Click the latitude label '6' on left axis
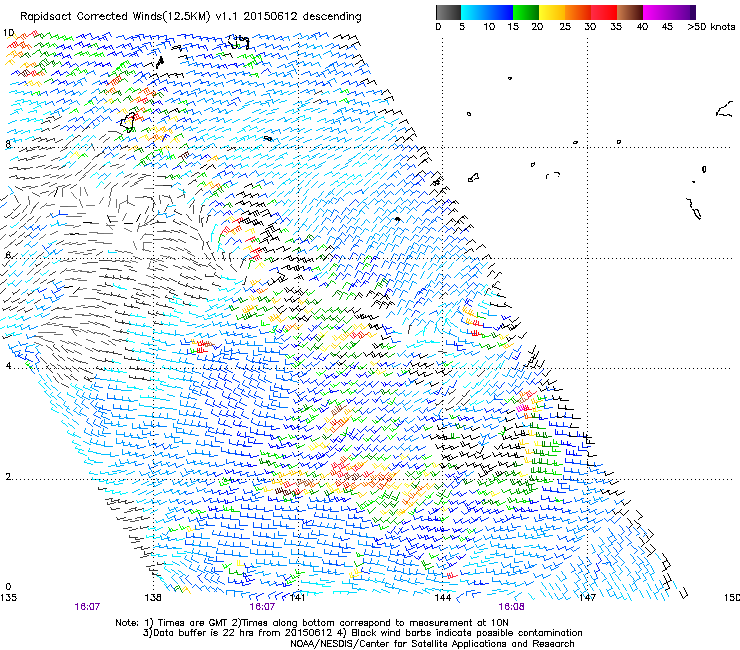740x650 pixels. click(8, 255)
